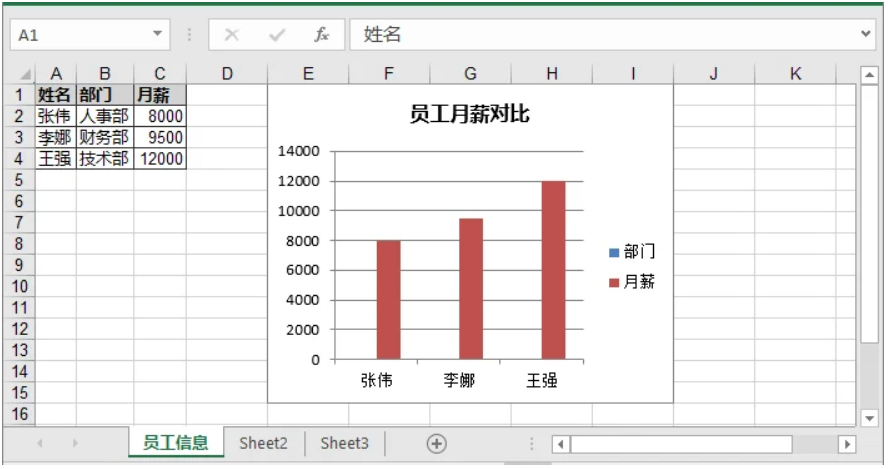Image resolution: width=888 pixels, height=469 pixels.
Task: Click the Insert Function fx icon
Action: click(322, 35)
